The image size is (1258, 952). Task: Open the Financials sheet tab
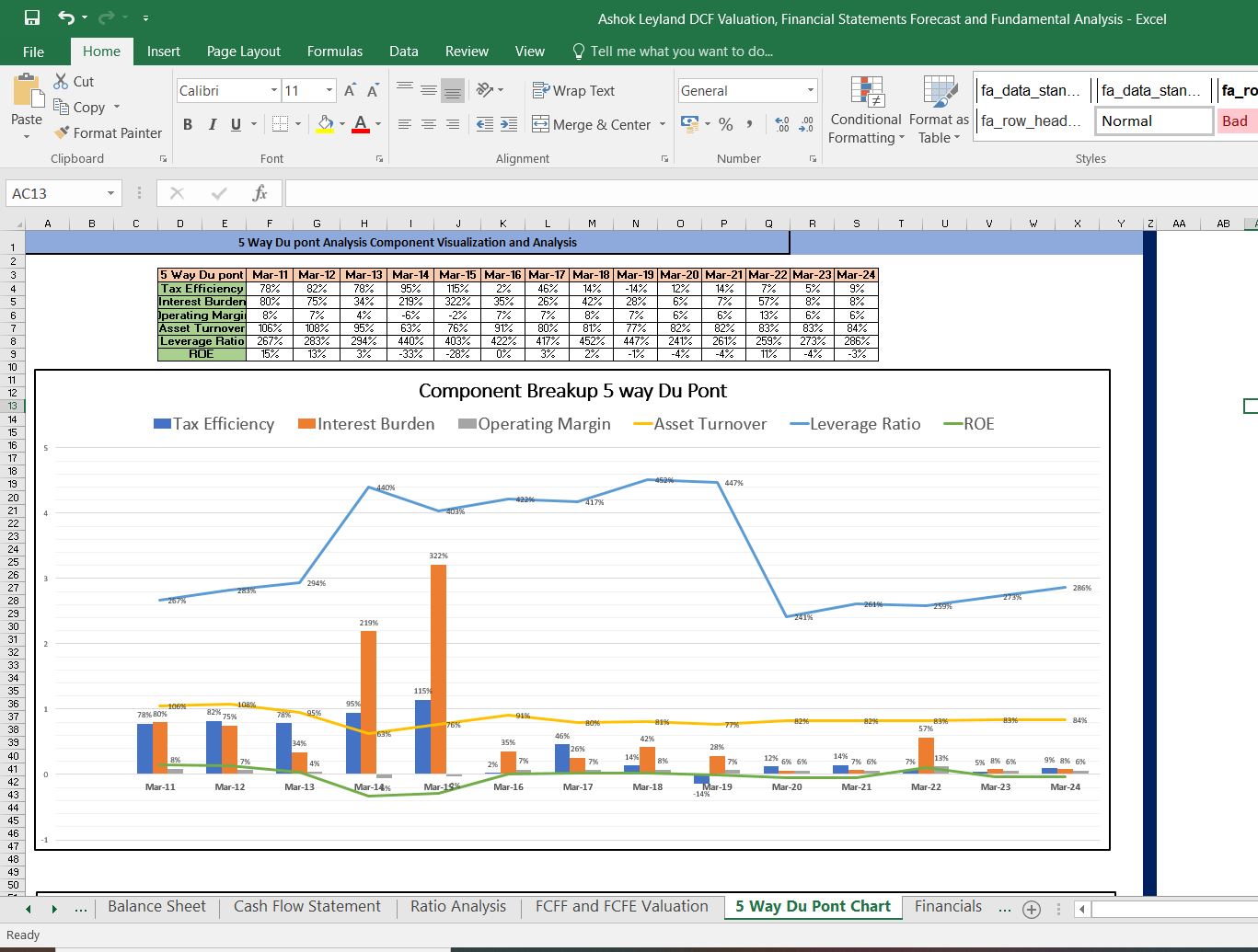(948, 906)
